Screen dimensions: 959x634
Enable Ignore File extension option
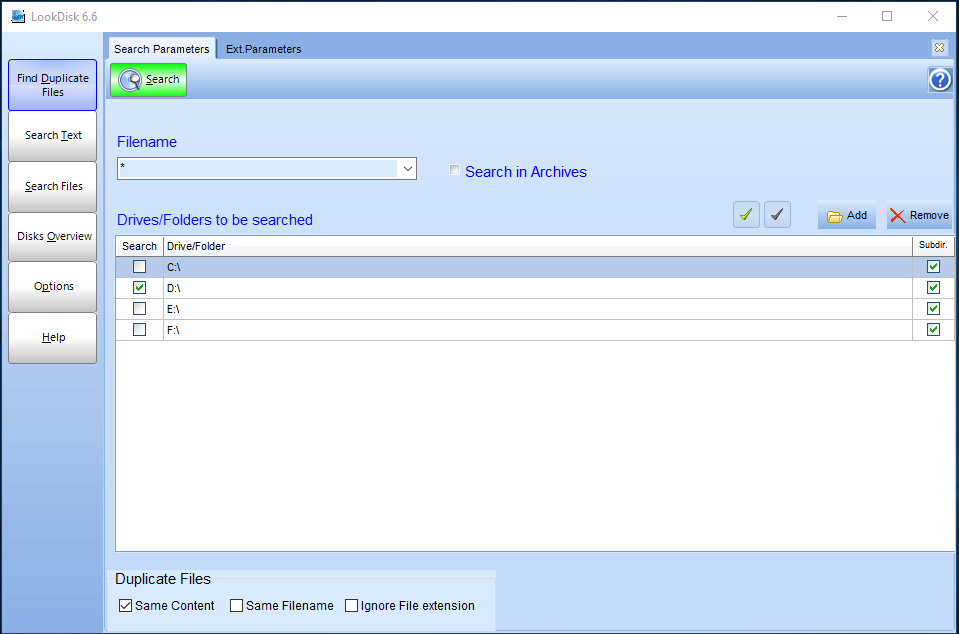tap(352, 605)
